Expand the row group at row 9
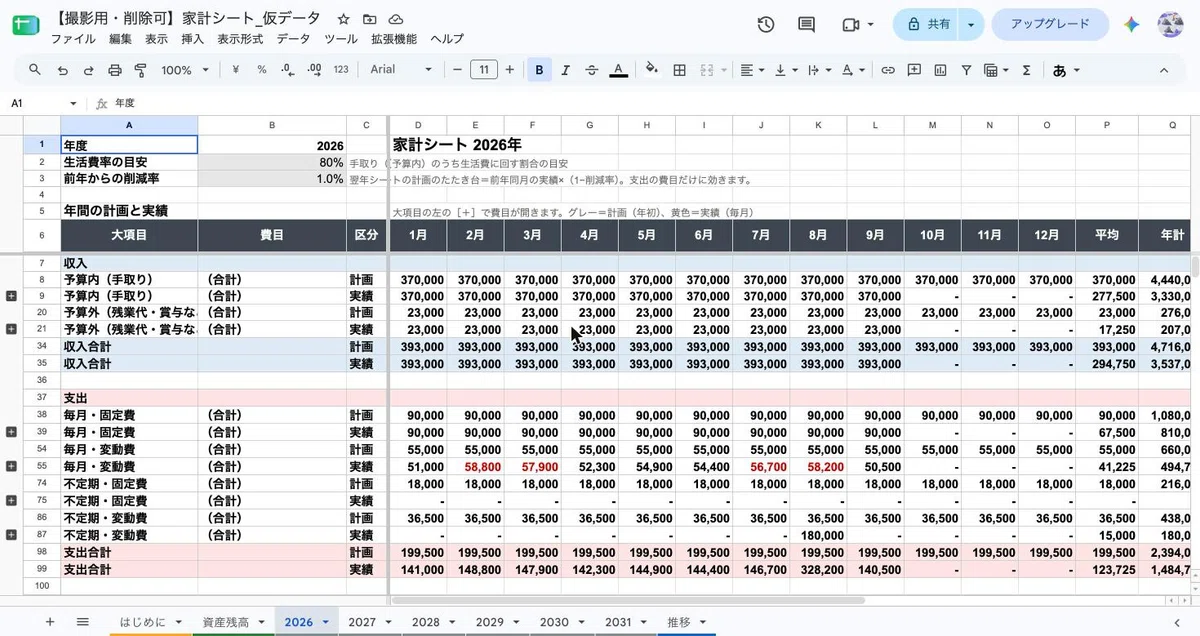The image size is (1200, 636). 11,296
